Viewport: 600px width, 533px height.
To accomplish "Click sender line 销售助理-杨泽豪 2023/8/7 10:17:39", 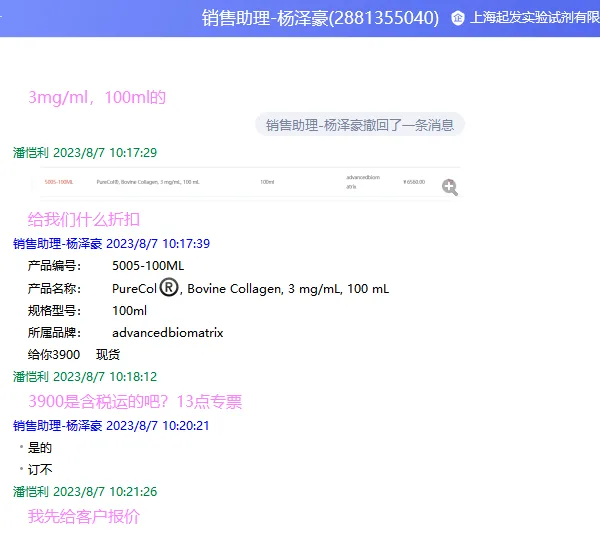I will [111, 244].
